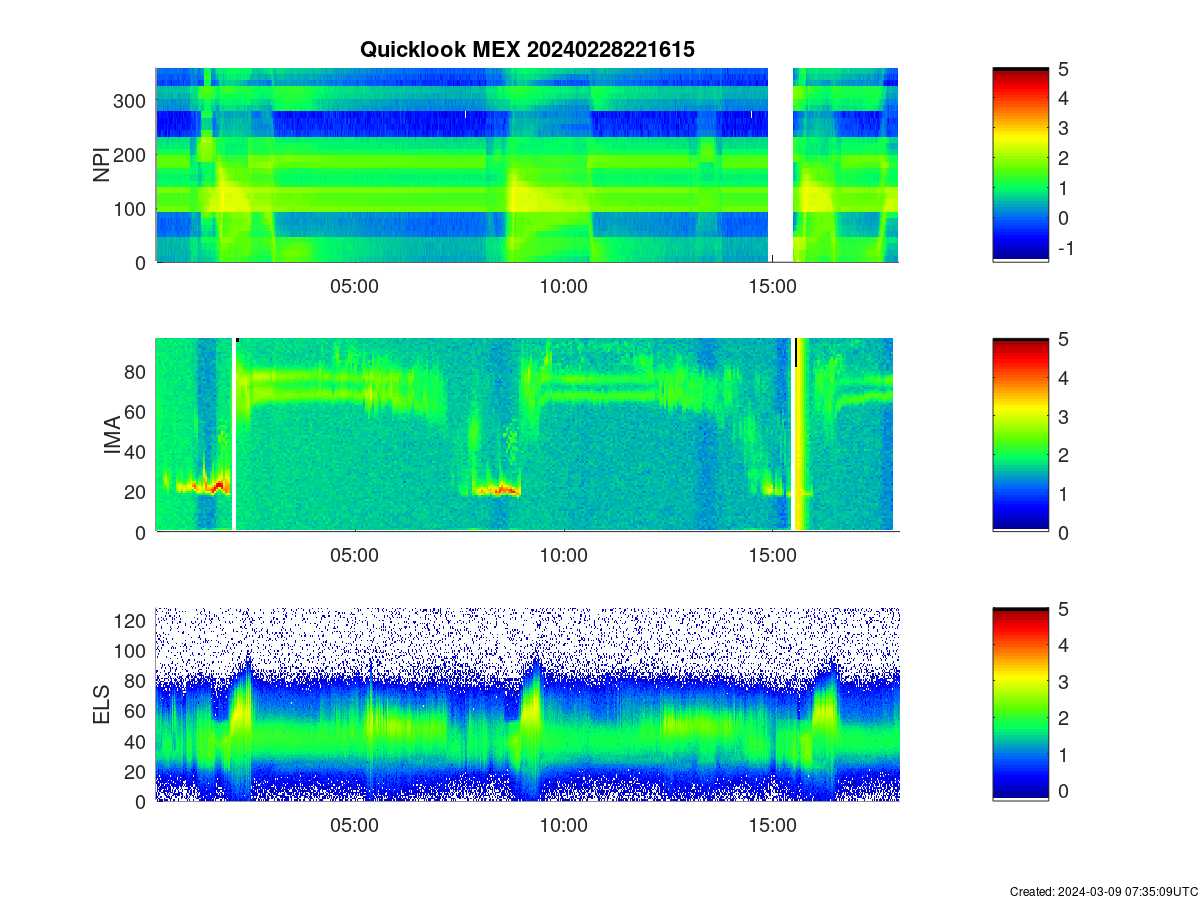Click the 20 tick on IMA axis
The image size is (1200, 900).
click(137, 492)
